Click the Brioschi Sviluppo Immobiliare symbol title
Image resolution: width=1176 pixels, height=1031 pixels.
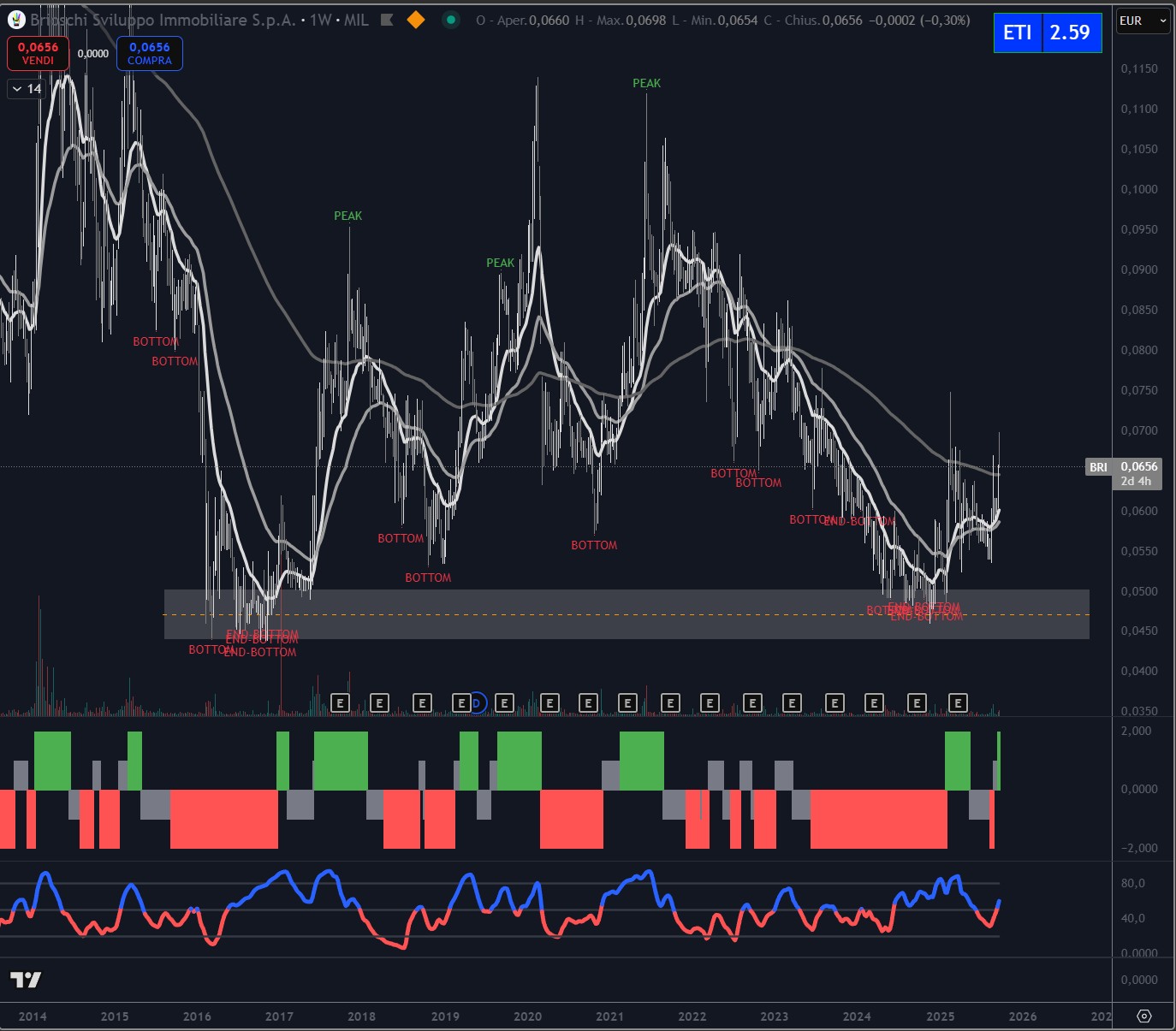point(163,20)
